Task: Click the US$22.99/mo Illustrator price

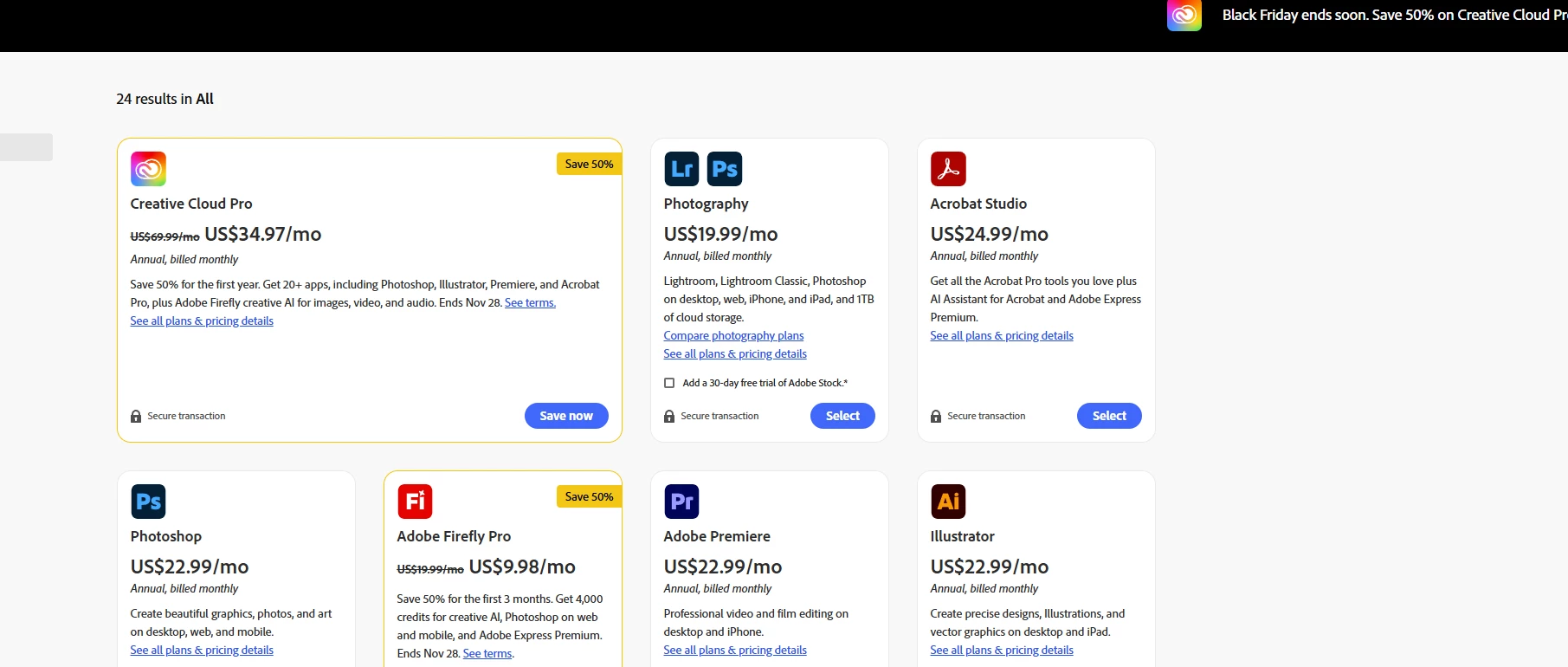Action: coord(990,567)
